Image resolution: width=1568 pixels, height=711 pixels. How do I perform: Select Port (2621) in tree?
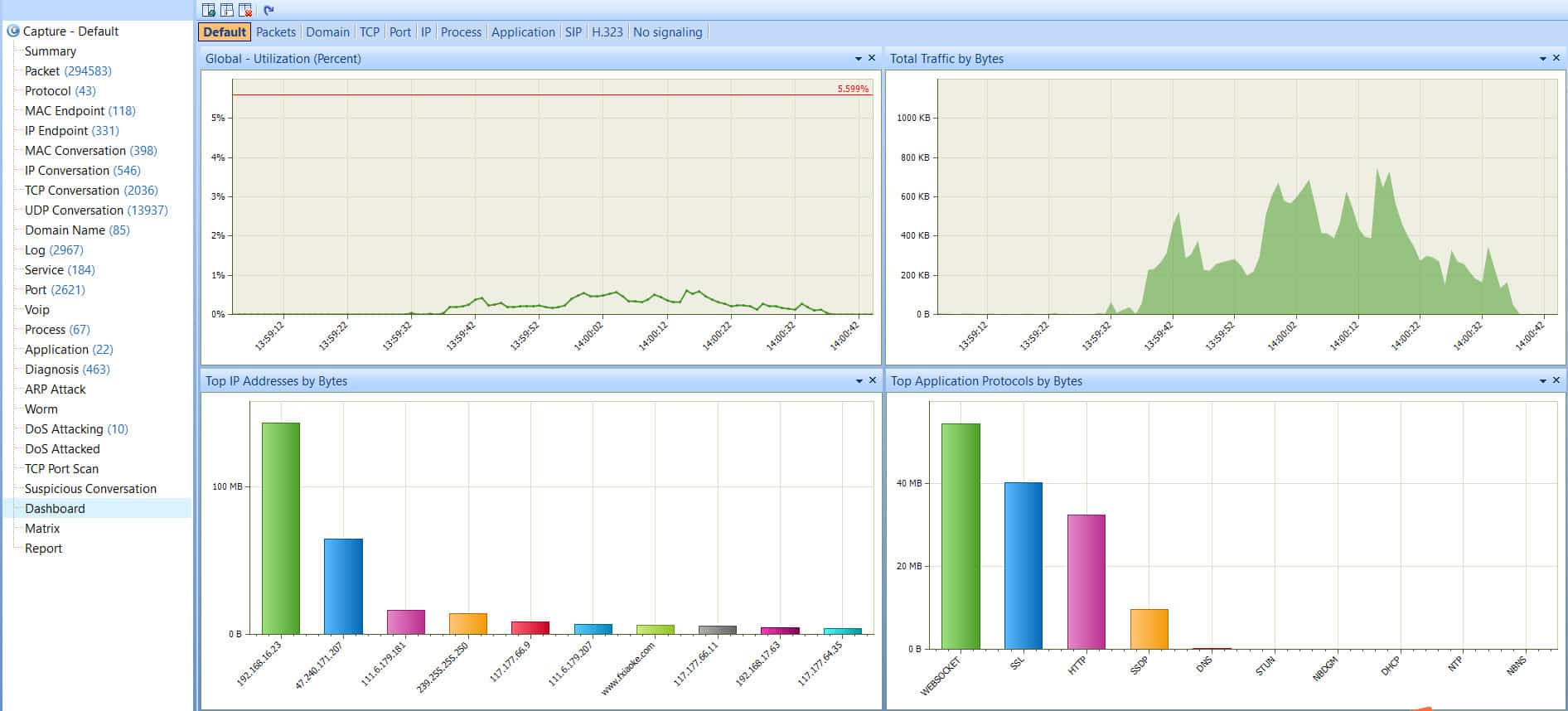(x=55, y=290)
